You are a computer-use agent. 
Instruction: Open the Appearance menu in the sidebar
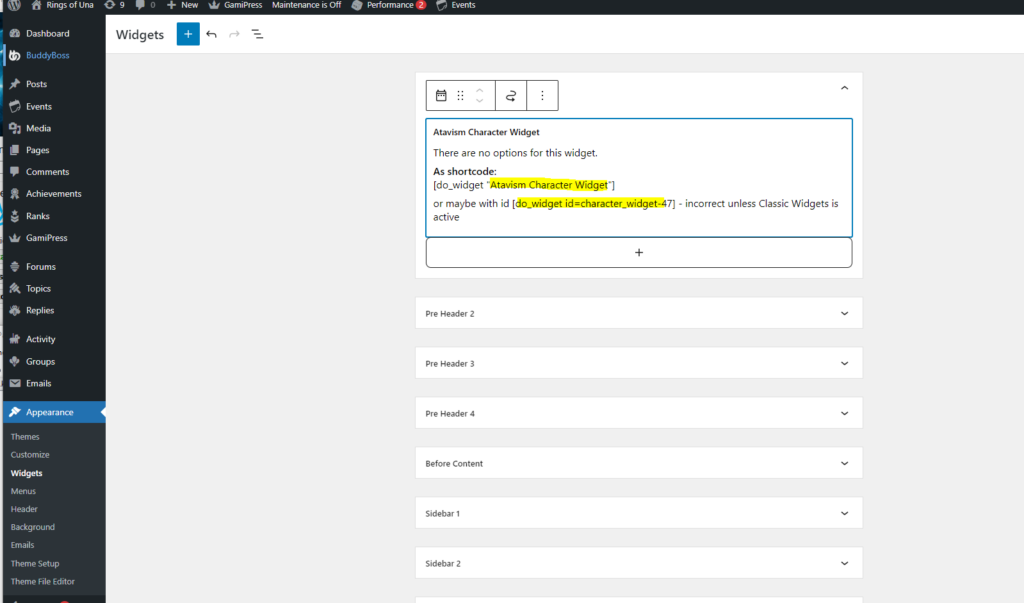[49, 412]
